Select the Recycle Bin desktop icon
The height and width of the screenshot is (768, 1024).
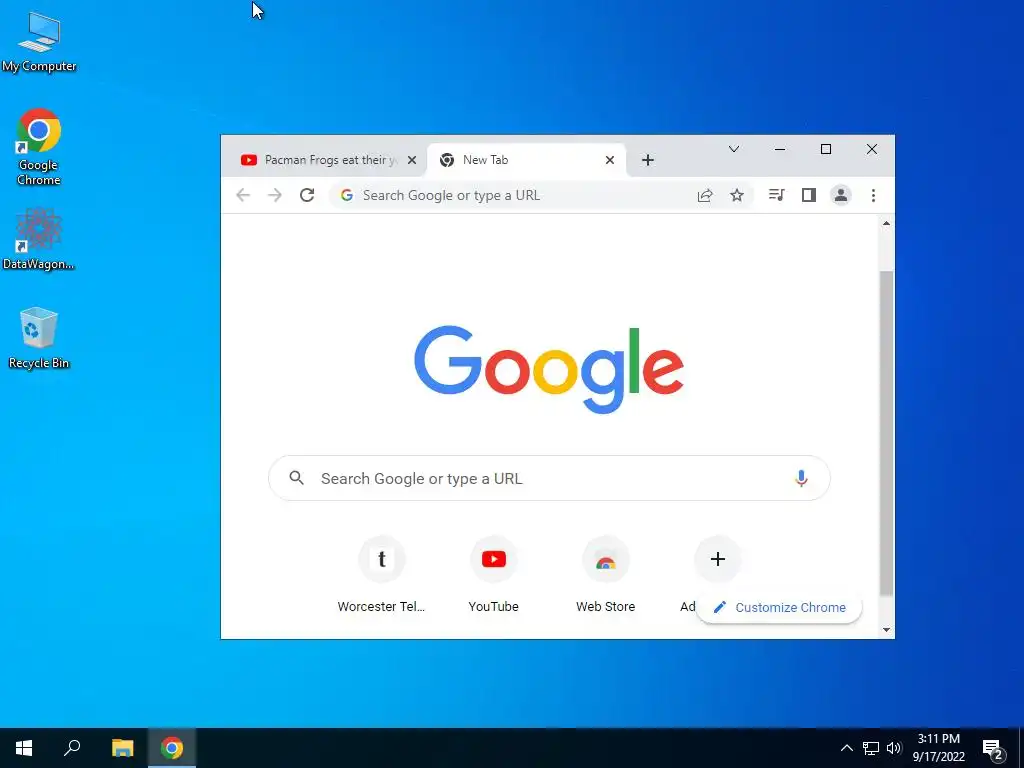39,338
